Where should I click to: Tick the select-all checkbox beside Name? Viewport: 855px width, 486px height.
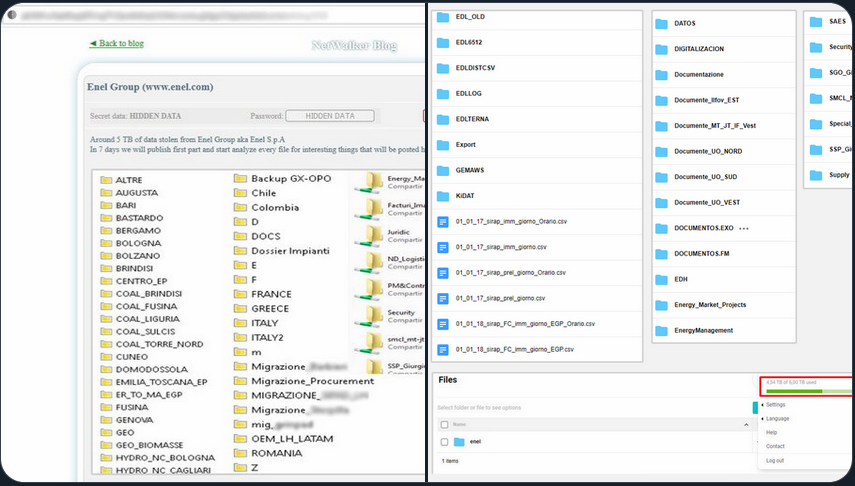[x=444, y=424]
